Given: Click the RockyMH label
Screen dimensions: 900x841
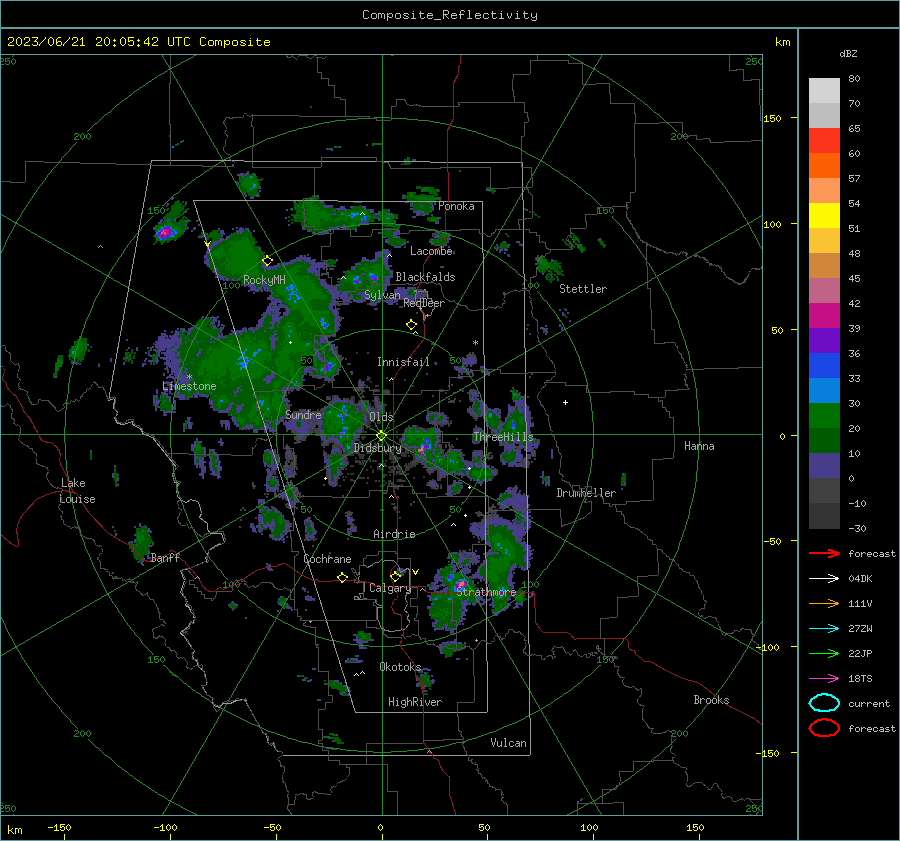Looking at the screenshot, I should 264,280.
